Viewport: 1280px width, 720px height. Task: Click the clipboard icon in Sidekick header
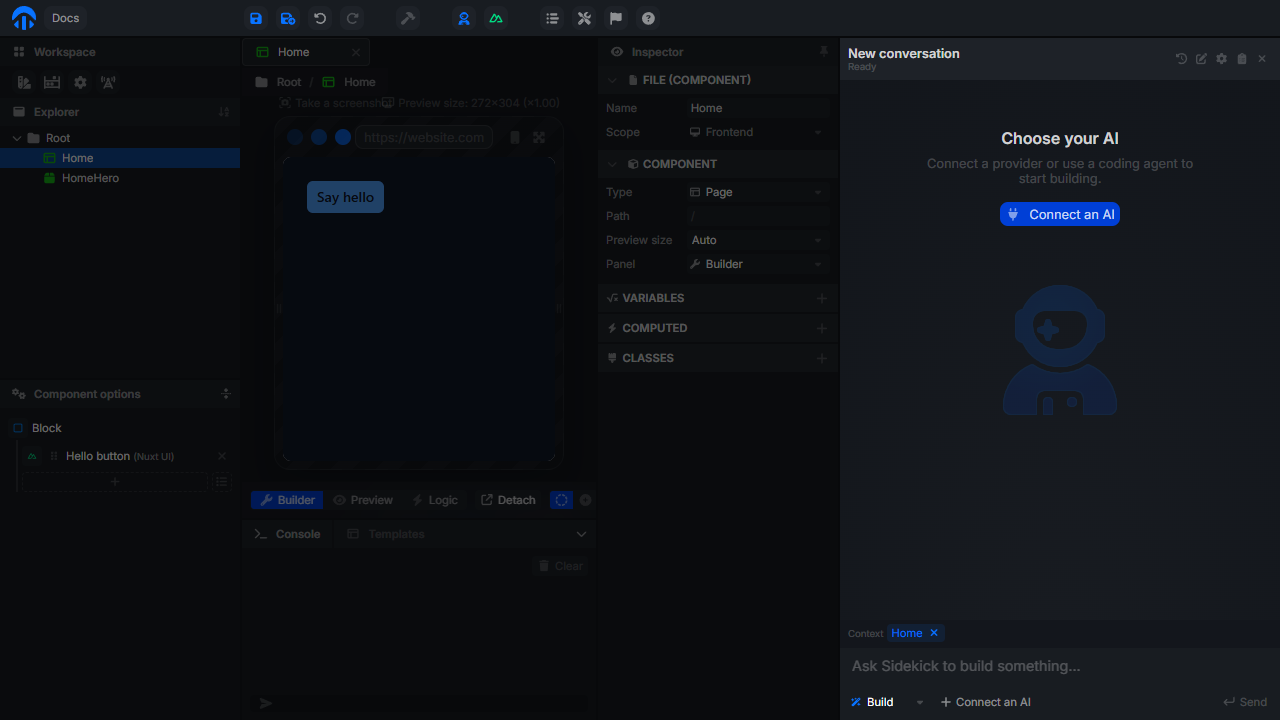click(x=1242, y=59)
